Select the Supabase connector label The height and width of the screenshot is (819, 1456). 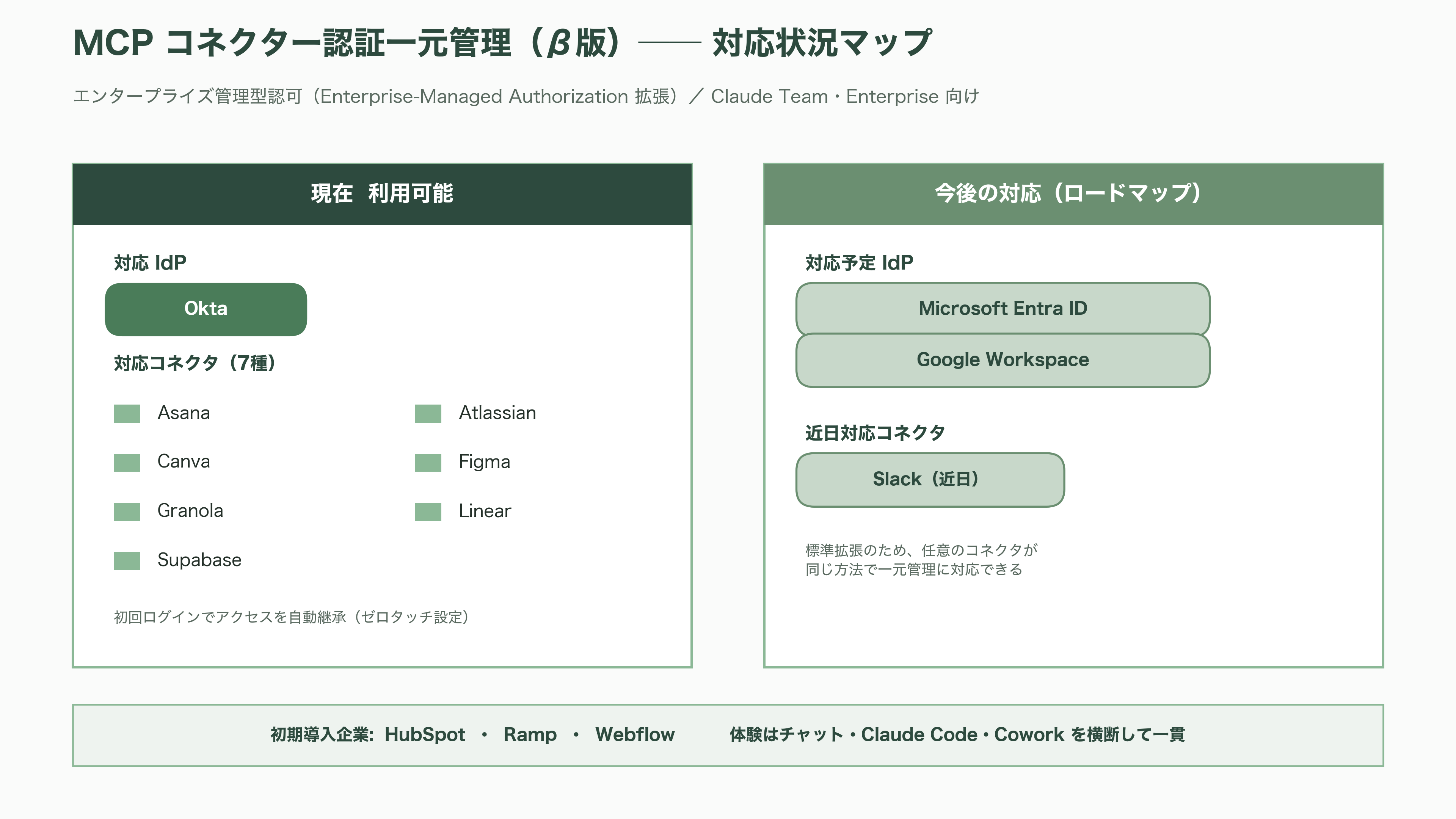coord(199,560)
